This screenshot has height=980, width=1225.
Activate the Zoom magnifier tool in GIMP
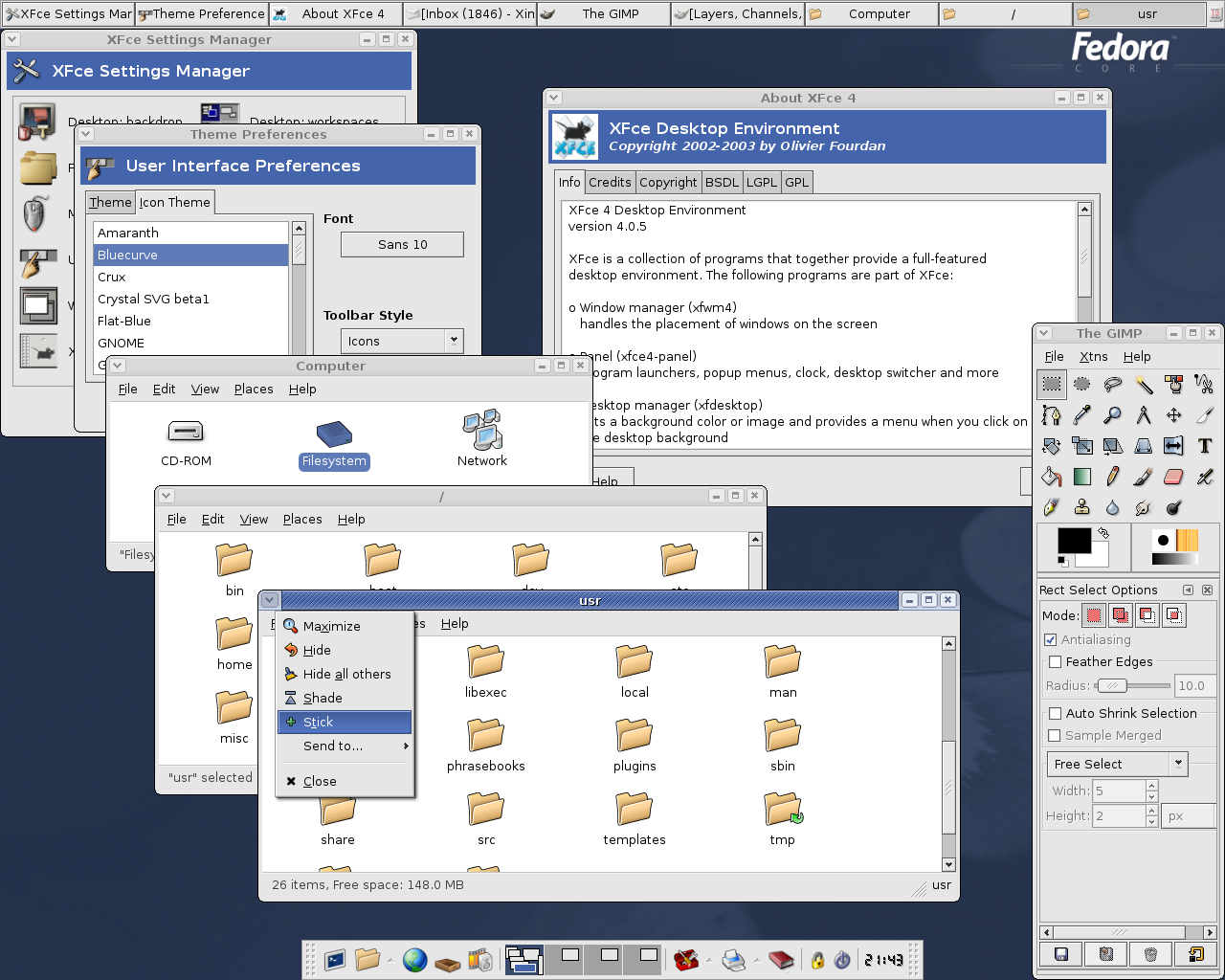(x=1112, y=415)
